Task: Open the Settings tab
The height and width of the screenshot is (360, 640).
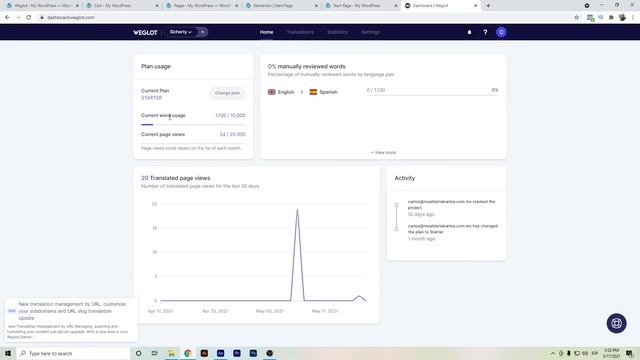Action: [370, 32]
